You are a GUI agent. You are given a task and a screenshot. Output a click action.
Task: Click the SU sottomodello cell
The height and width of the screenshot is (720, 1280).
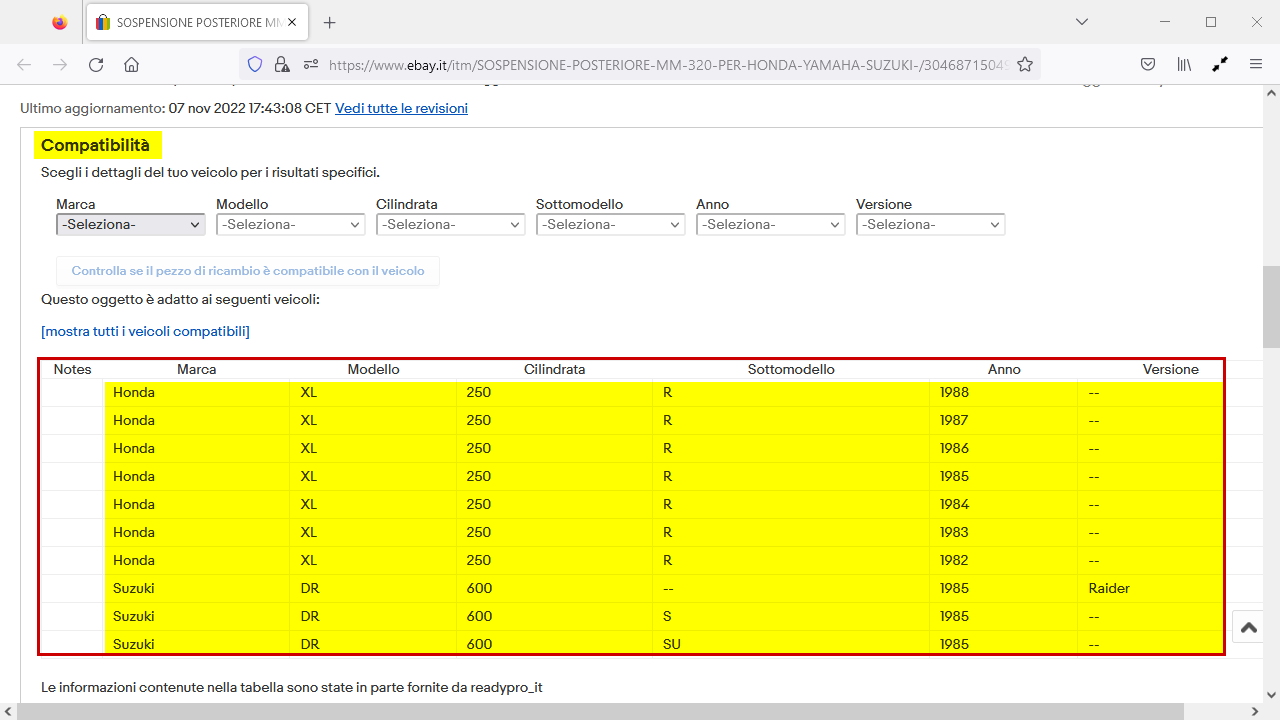672,644
